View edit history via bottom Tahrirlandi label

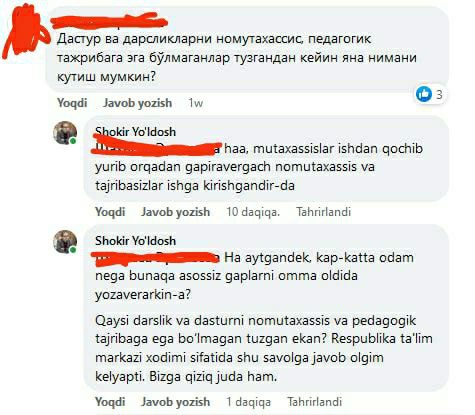[x=314, y=402]
